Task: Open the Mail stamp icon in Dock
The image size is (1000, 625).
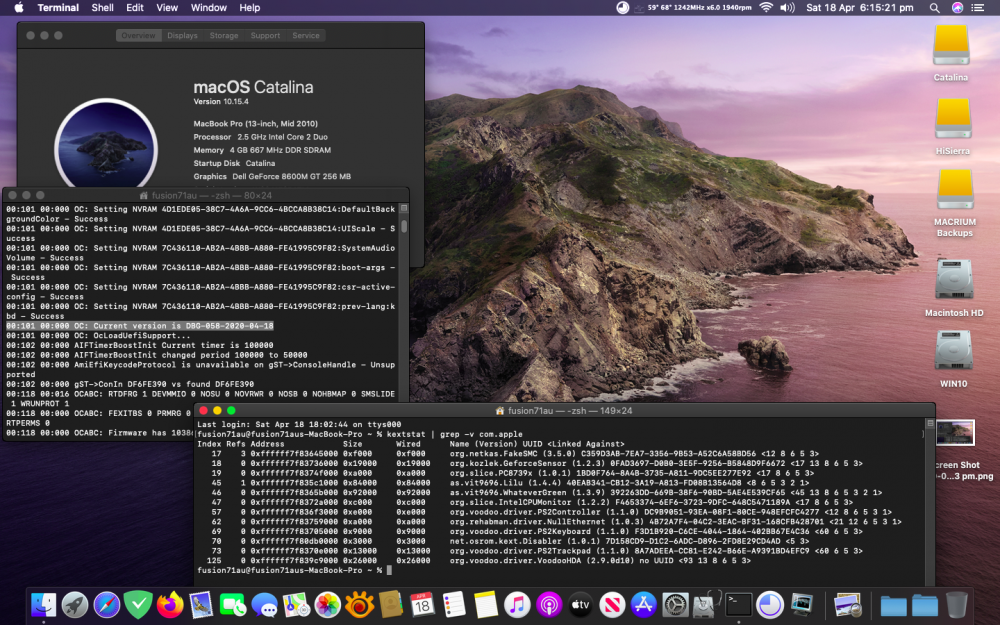Action: [201, 605]
